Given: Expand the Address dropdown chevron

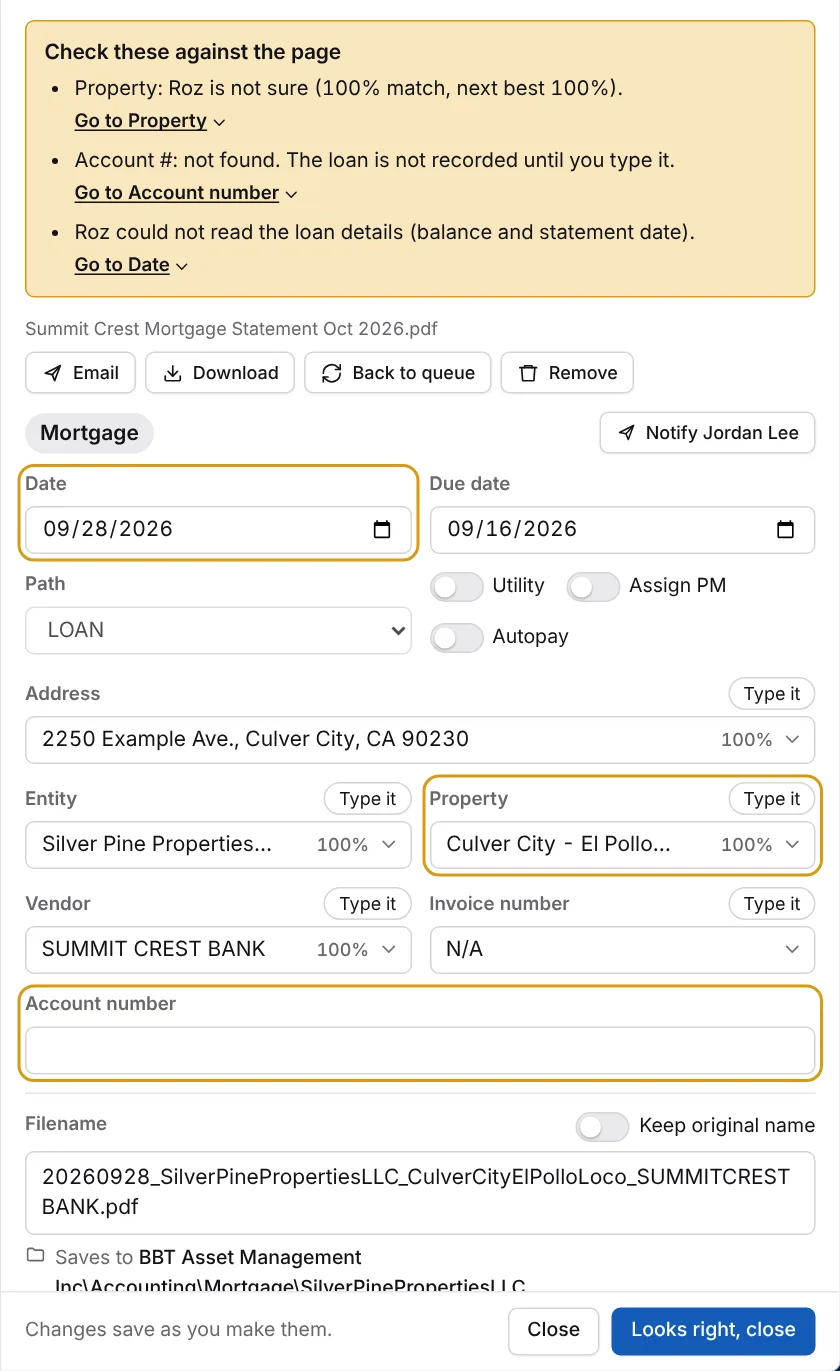Looking at the screenshot, I should click(x=793, y=740).
